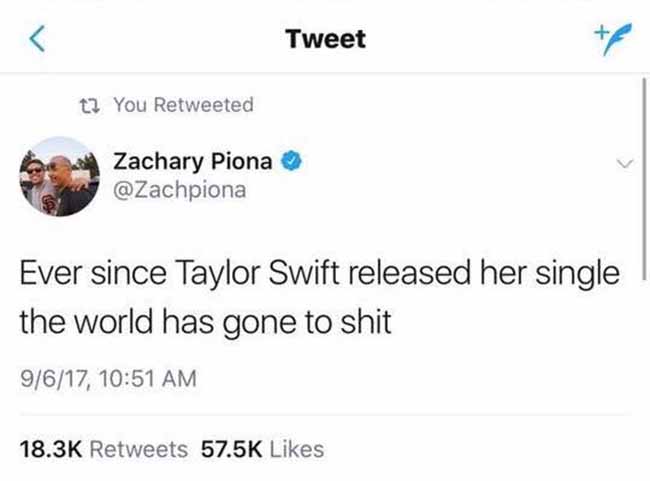650x481 pixels.
Task: Select the 10:51 AM time
Action: (148, 379)
